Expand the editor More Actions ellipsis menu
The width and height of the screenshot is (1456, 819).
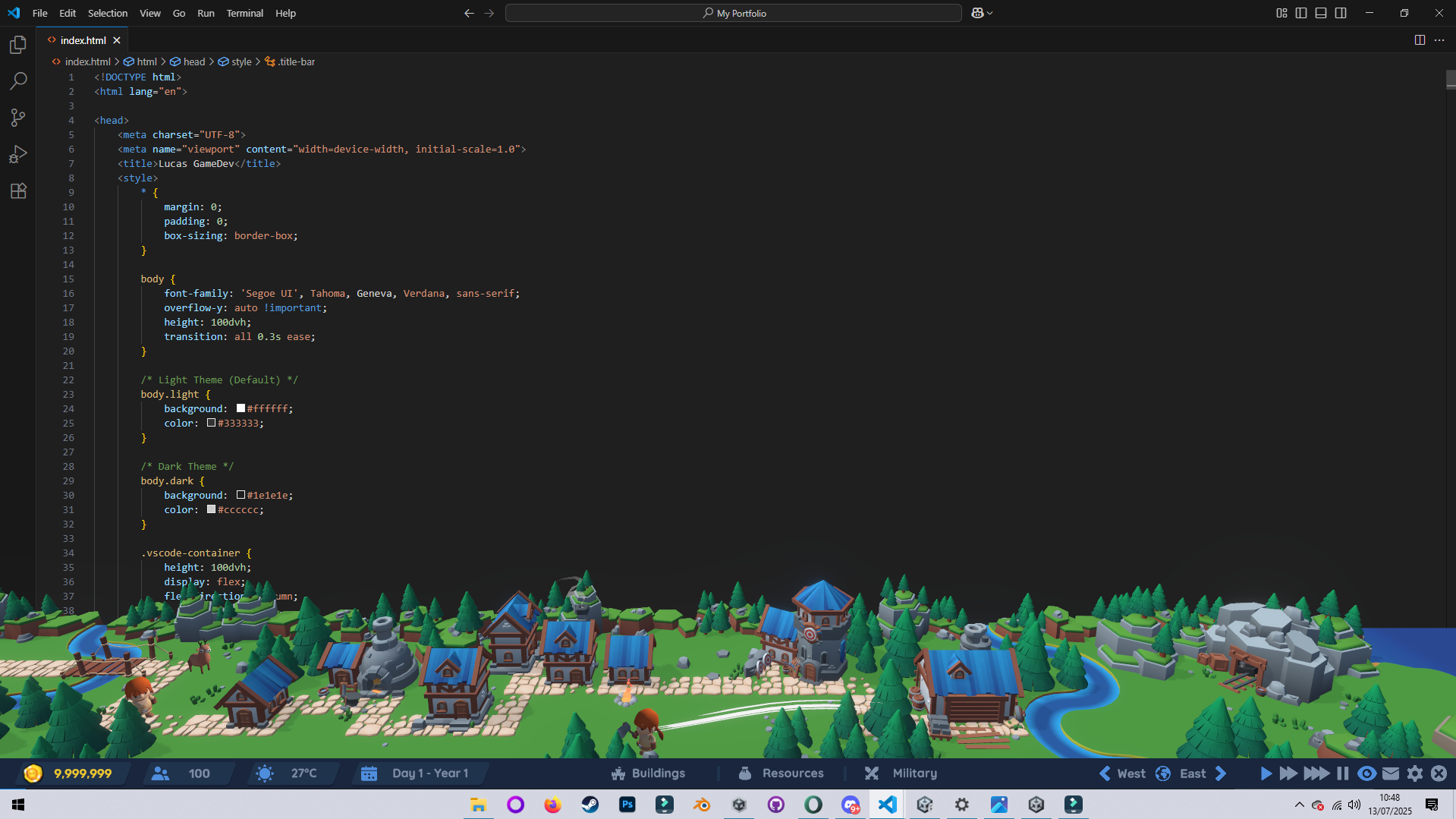coord(1439,40)
